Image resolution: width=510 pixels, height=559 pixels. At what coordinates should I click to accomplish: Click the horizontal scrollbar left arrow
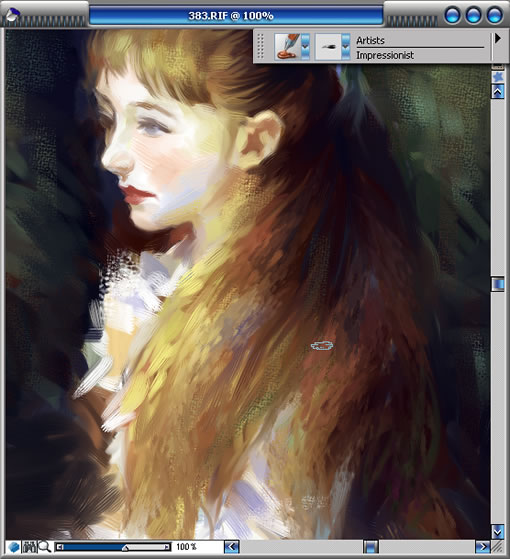[232, 547]
